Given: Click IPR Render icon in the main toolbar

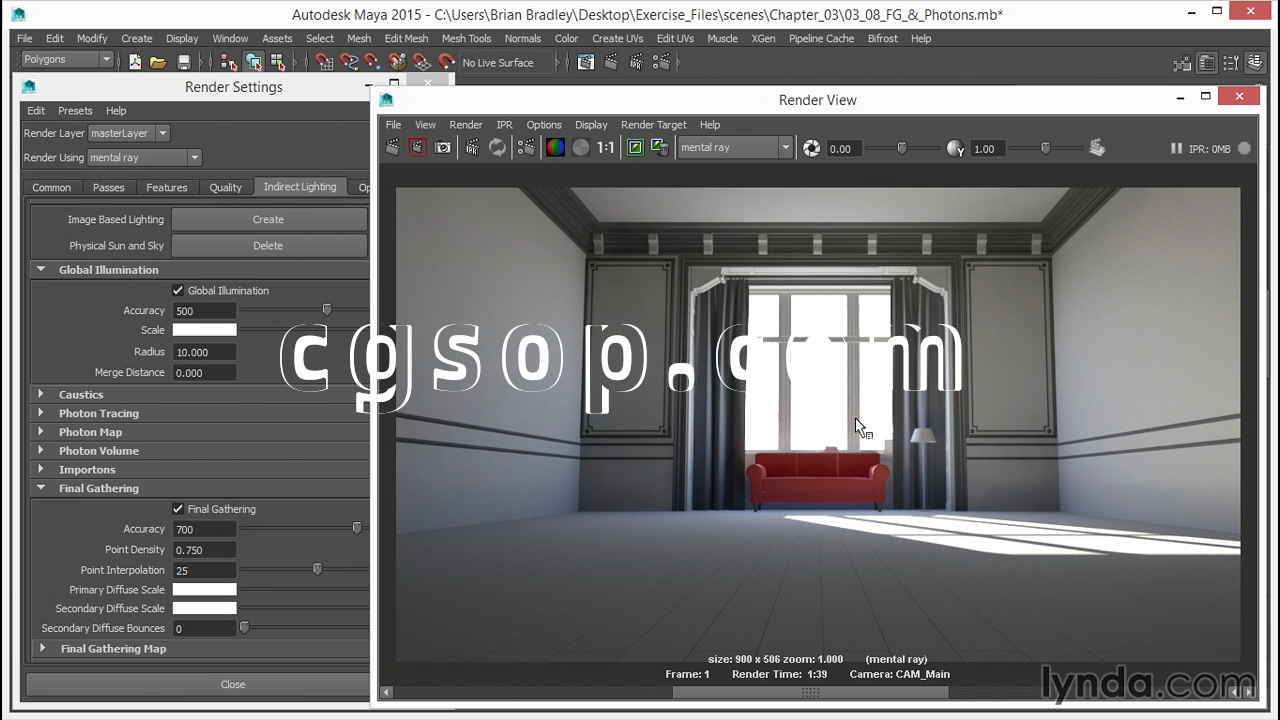Looking at the screenshot, I should pos(635,62).
